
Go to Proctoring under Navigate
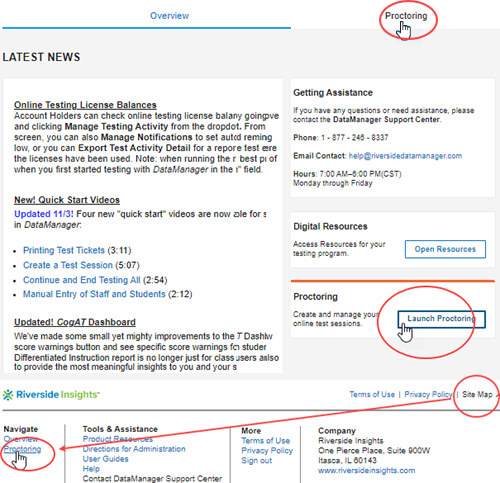click(22, 449)
